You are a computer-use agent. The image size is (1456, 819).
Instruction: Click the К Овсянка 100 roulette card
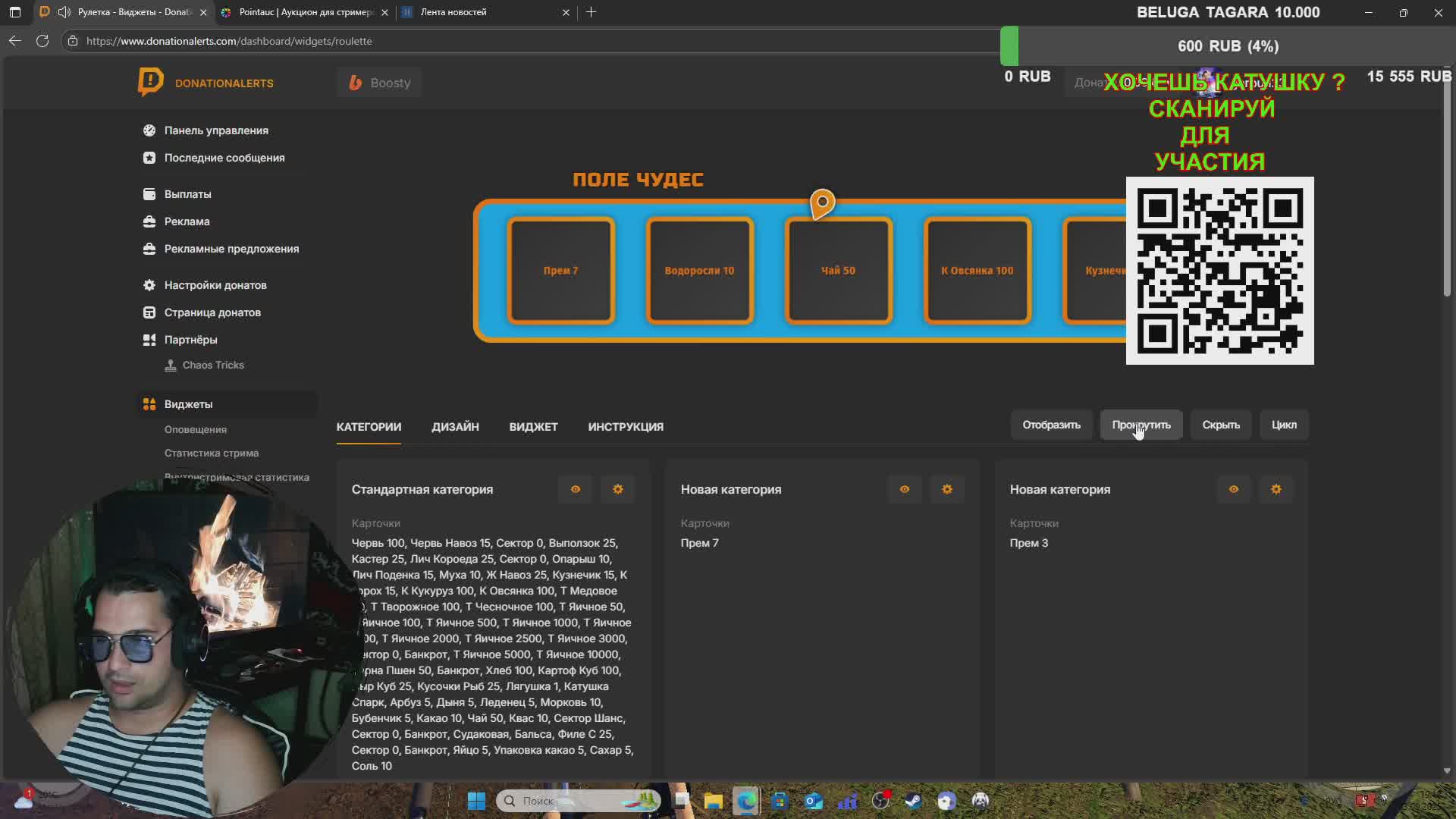[x=977, y=271]
